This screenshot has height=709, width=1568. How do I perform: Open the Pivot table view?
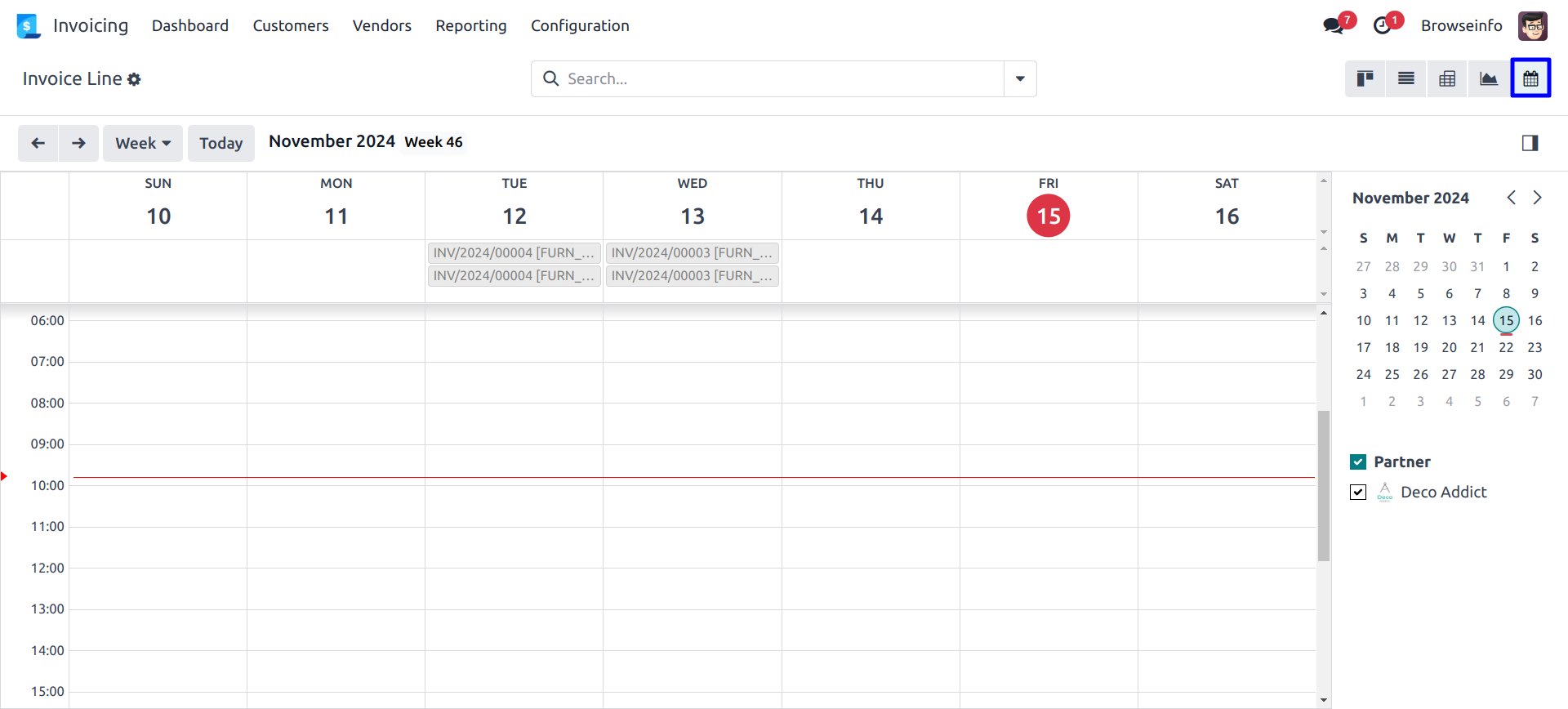tap(1447, 78)
